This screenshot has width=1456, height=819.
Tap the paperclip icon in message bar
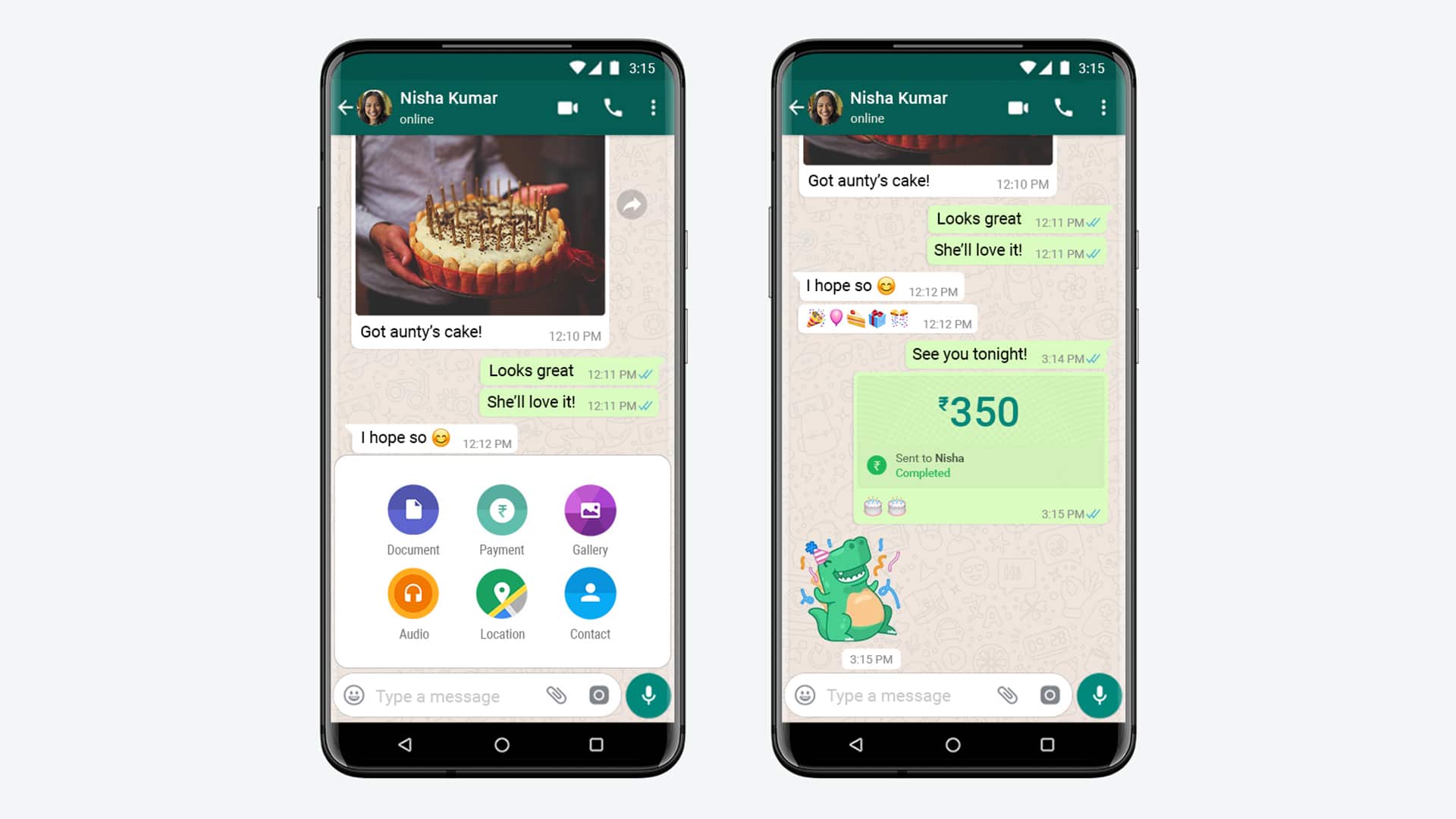[x=556, y=694]
